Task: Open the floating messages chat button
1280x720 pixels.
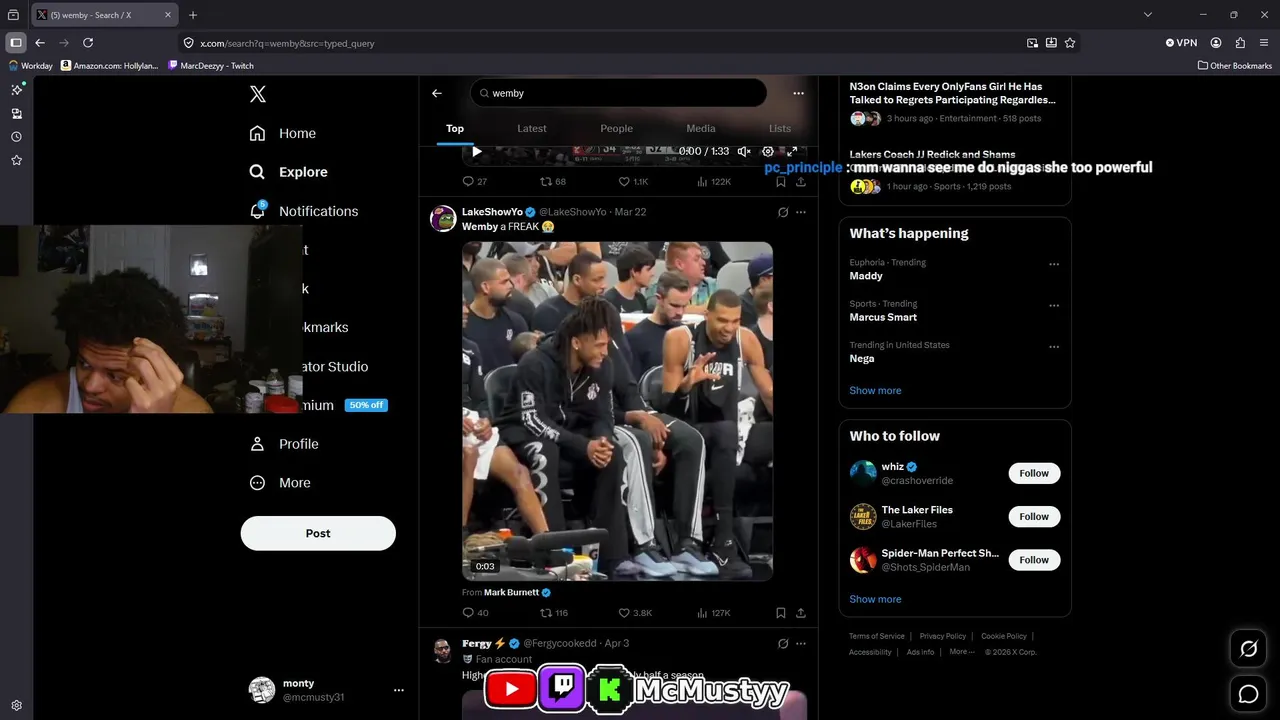Action: tap(1249, 693)
